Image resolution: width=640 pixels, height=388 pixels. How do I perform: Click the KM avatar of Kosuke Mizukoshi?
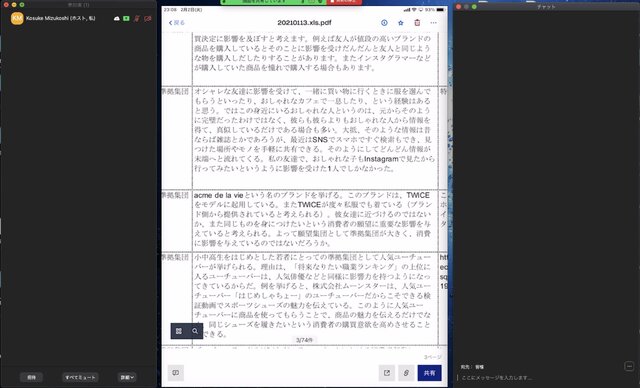click(x=17, y=18)
